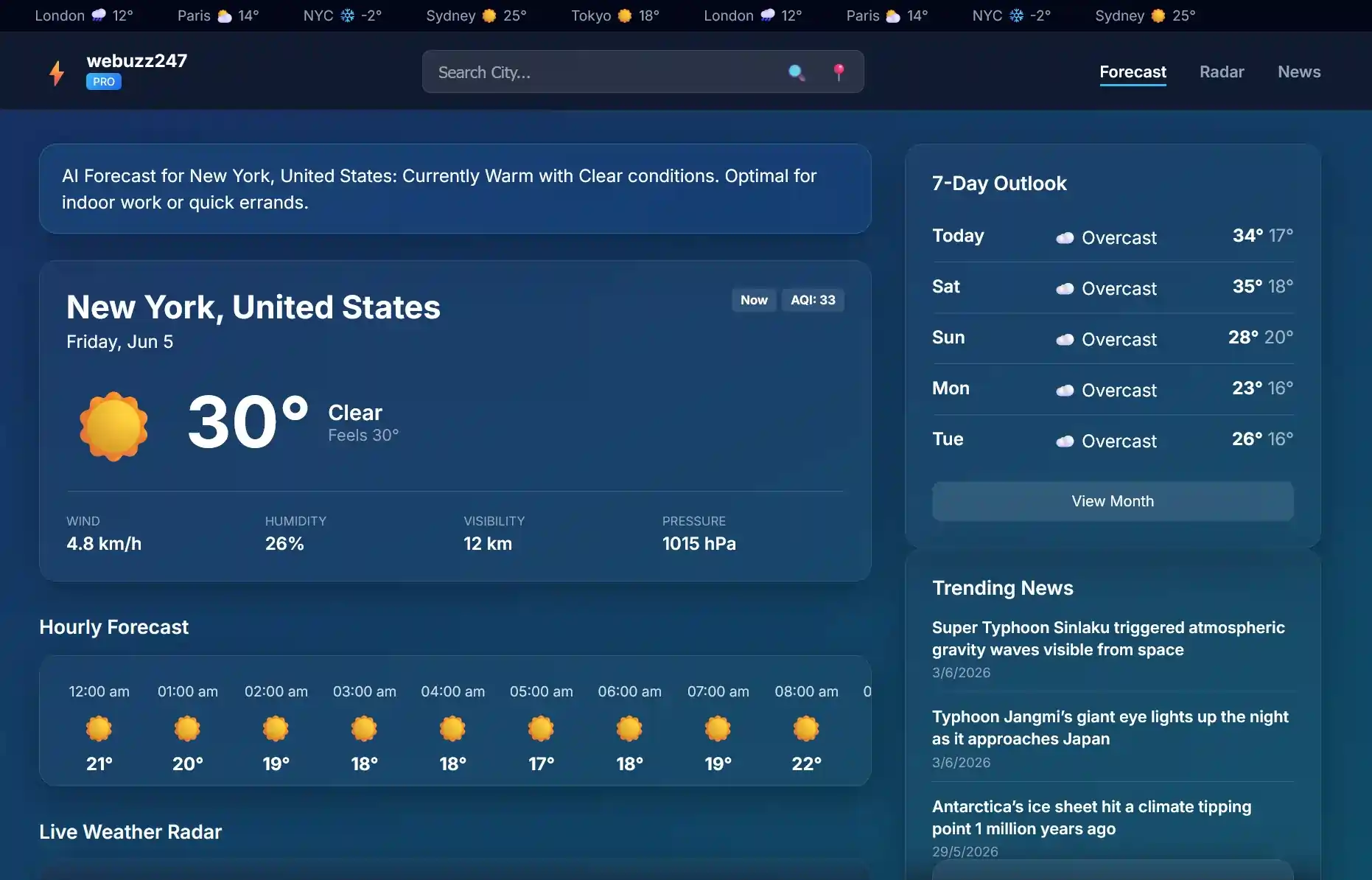Select the Mon forecast row label
This screenshot has height=880, width=1372.
(x=951, y=388)
